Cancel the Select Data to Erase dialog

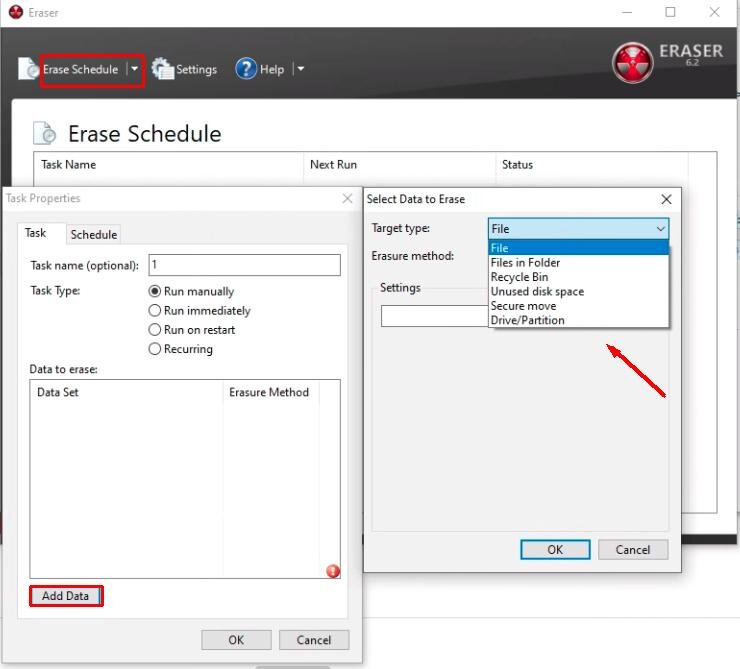pyautogui.click(x=633, y=550)
